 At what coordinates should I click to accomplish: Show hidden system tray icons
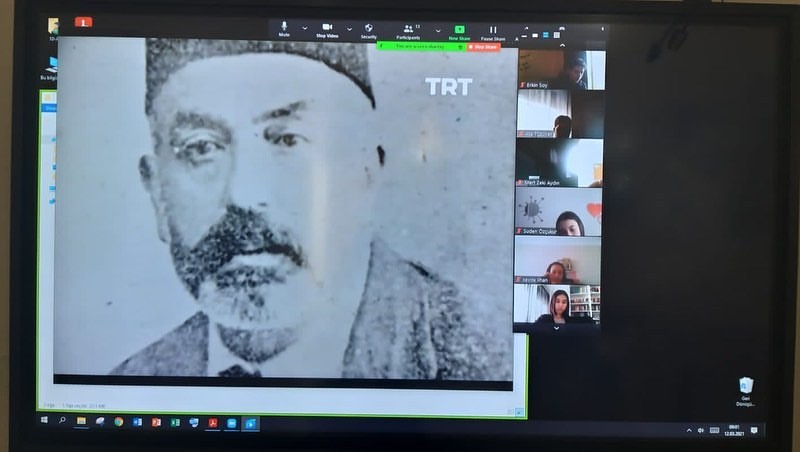[689, 431]
